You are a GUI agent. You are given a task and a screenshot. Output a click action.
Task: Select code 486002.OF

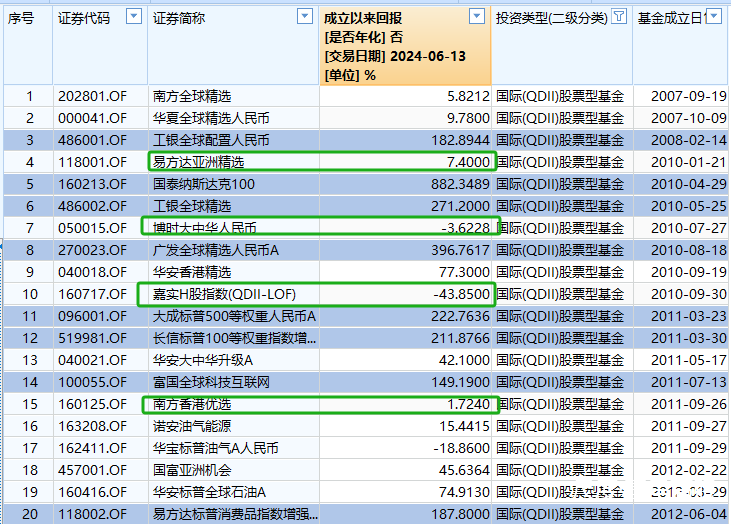click(x=92, y=206)
